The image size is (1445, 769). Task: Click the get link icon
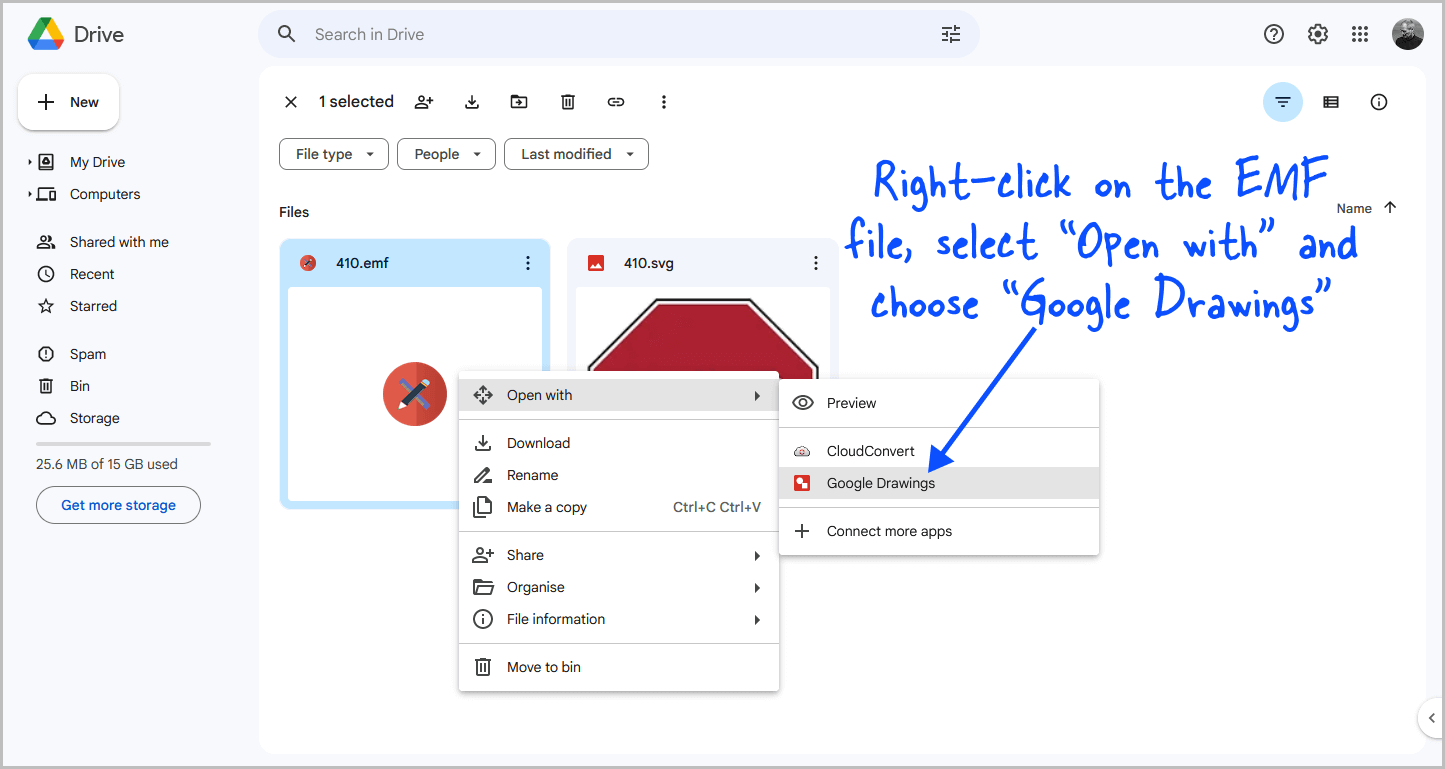tap(616, 102)
